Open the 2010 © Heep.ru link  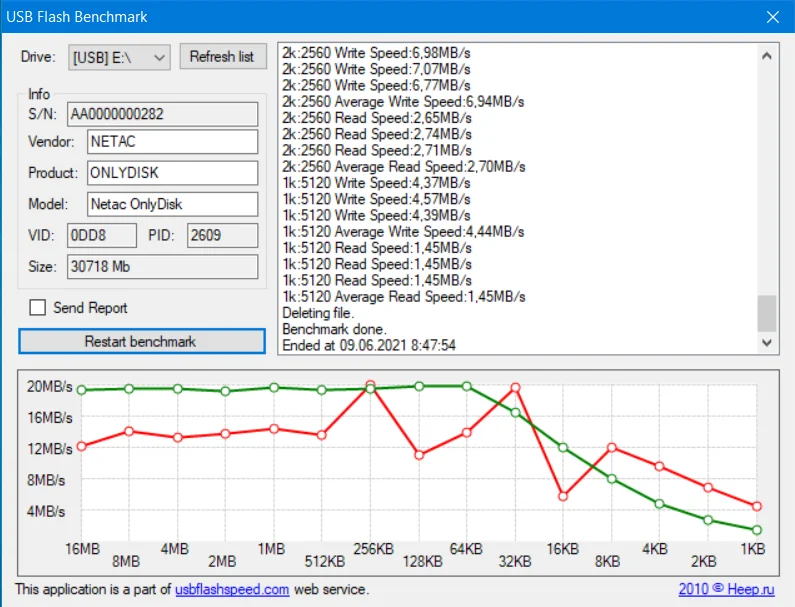pos(726,589)
